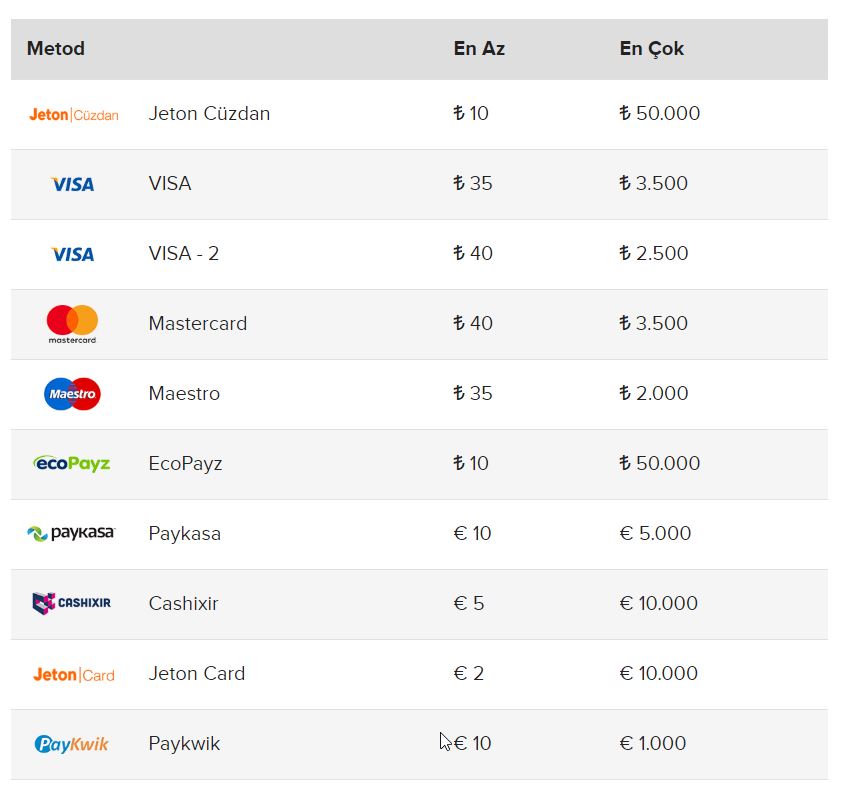Viewport: 859px width, 804px height.
Task: Choose the Mastercard method name
Action: click(x=198, y=323)
